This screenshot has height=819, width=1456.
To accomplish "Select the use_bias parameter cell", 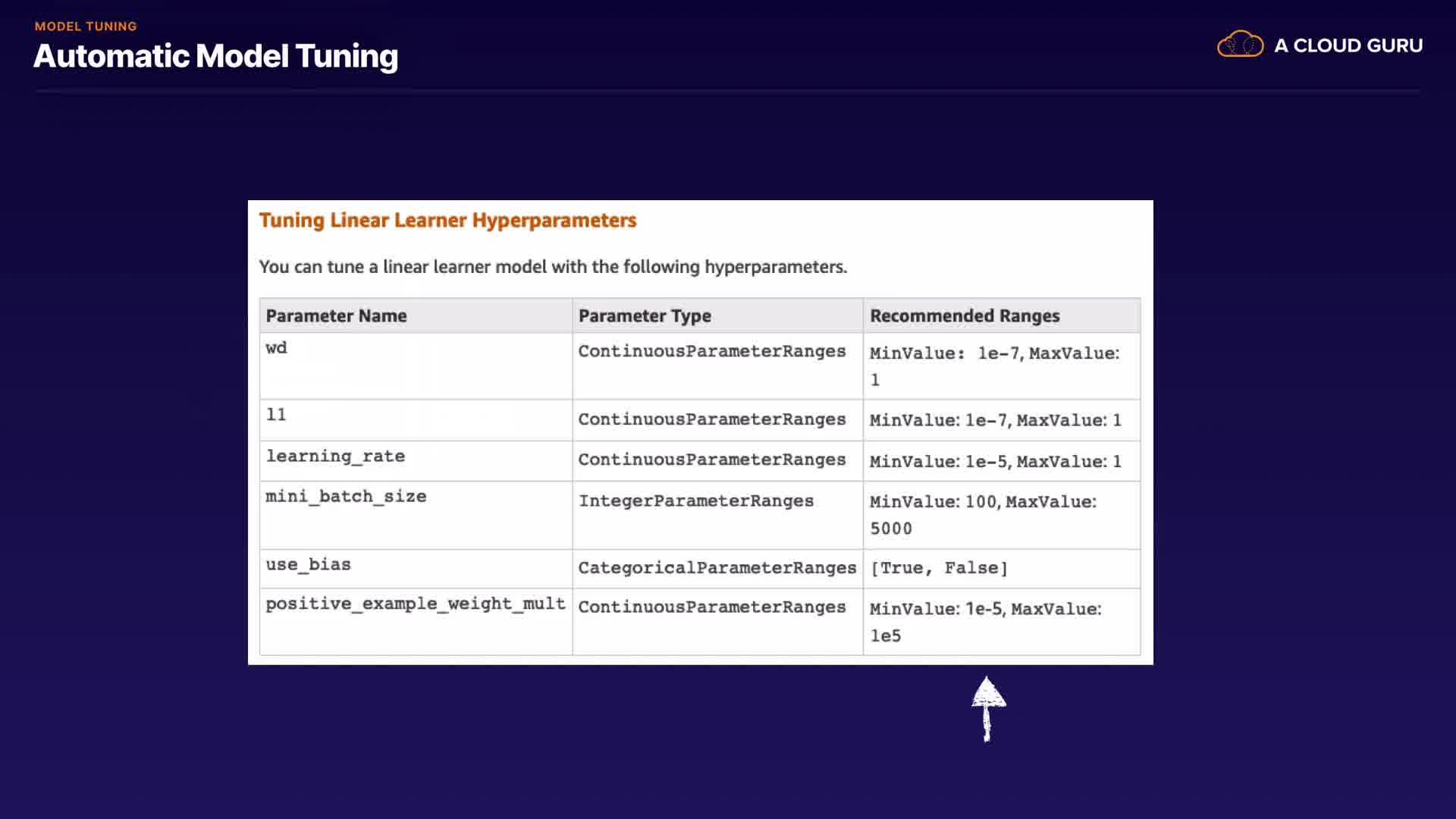I will click(x=308, y=565).
